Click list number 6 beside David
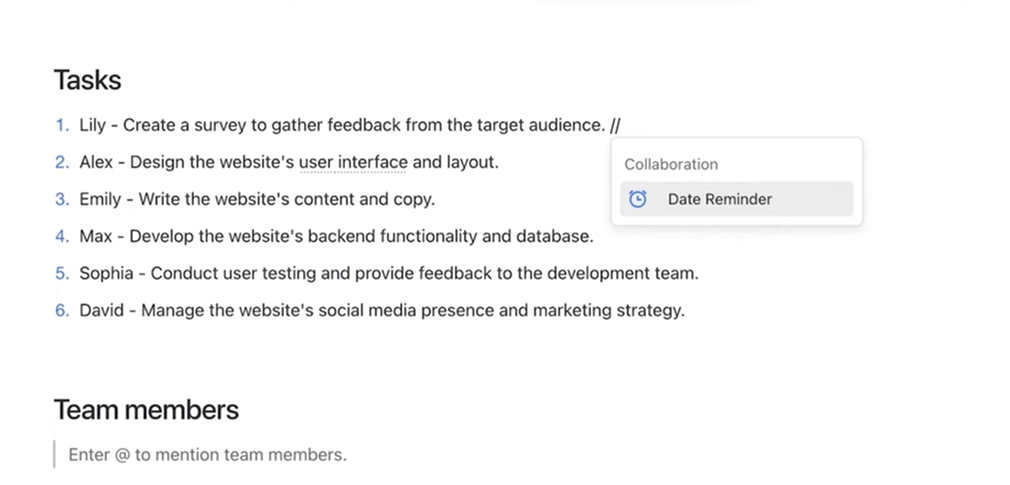This screenshot has height=485, width=1010. [x=62, y=310]
